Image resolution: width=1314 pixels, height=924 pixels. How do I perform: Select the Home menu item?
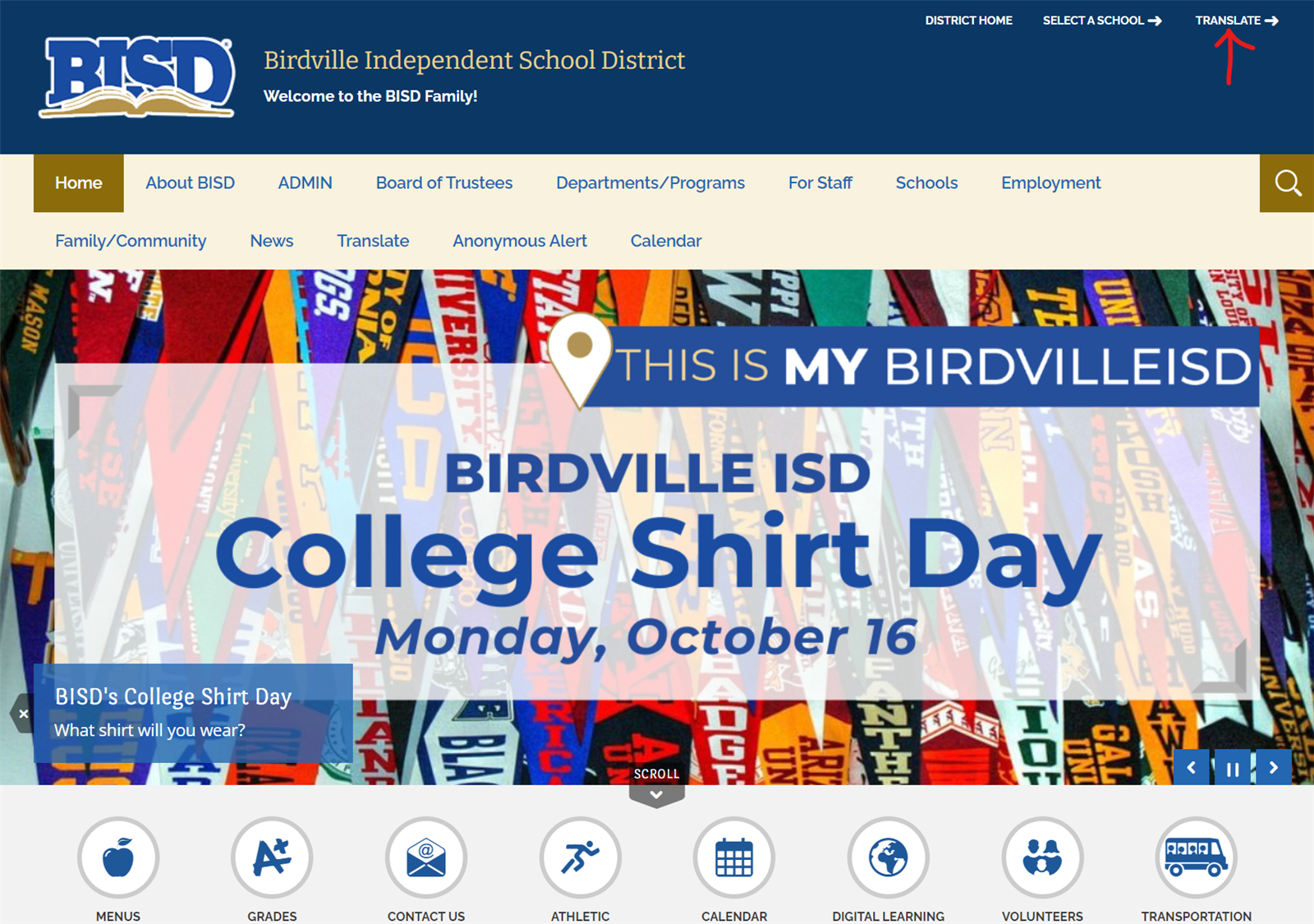[79, 183]
